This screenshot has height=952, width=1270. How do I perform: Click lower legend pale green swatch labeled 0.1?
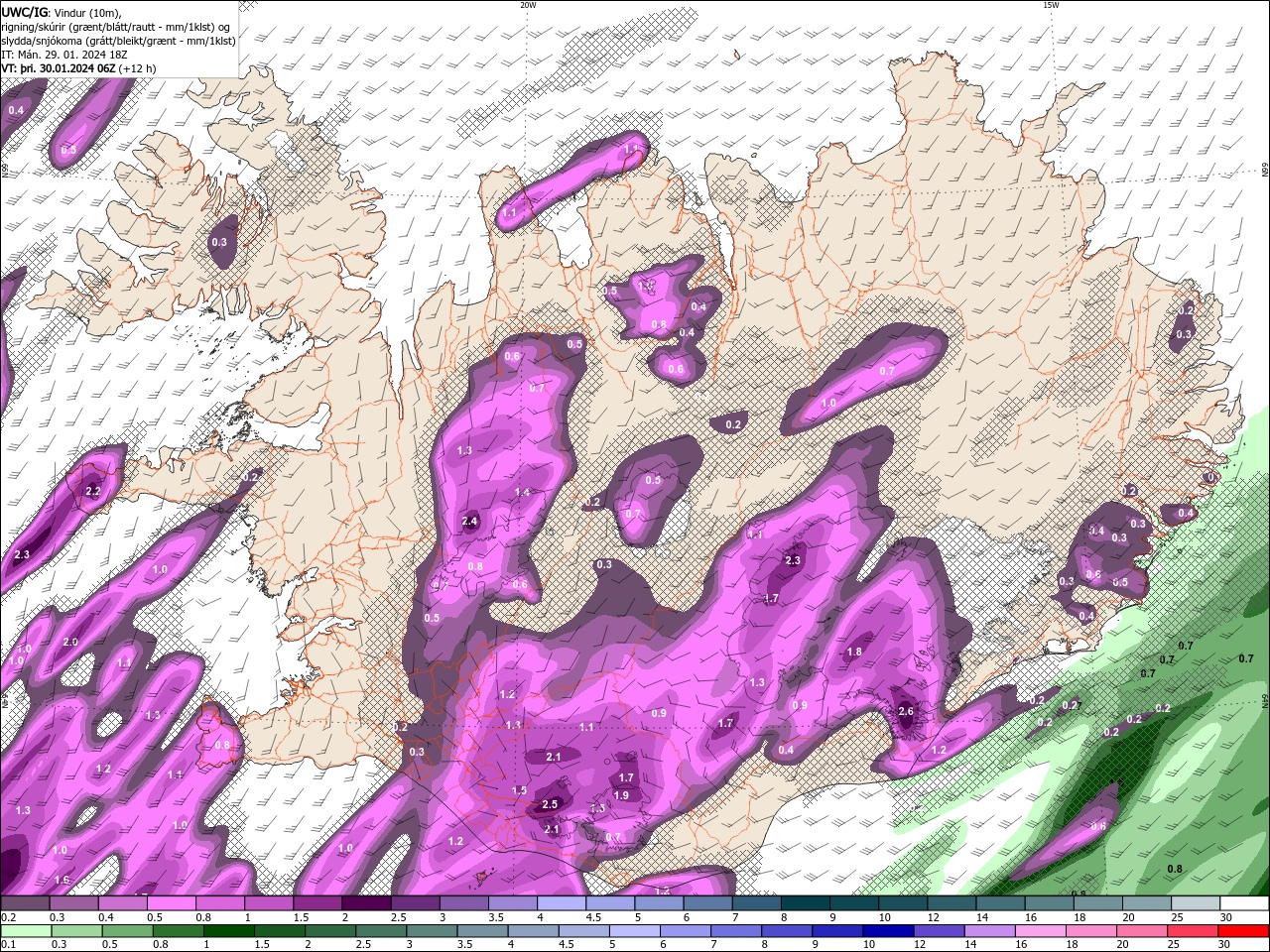[26, 931]
